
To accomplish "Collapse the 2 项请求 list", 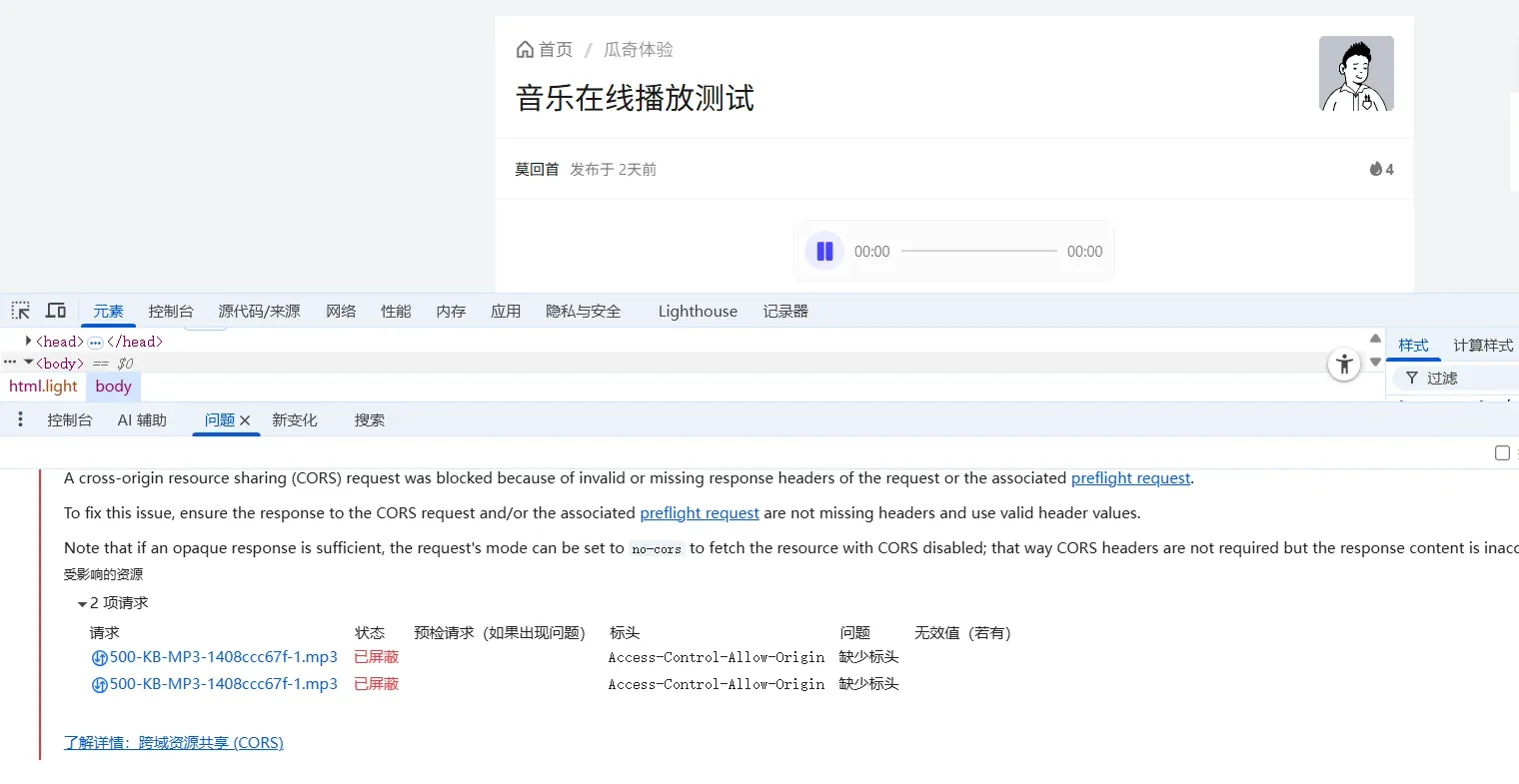I will pos(82,604).
